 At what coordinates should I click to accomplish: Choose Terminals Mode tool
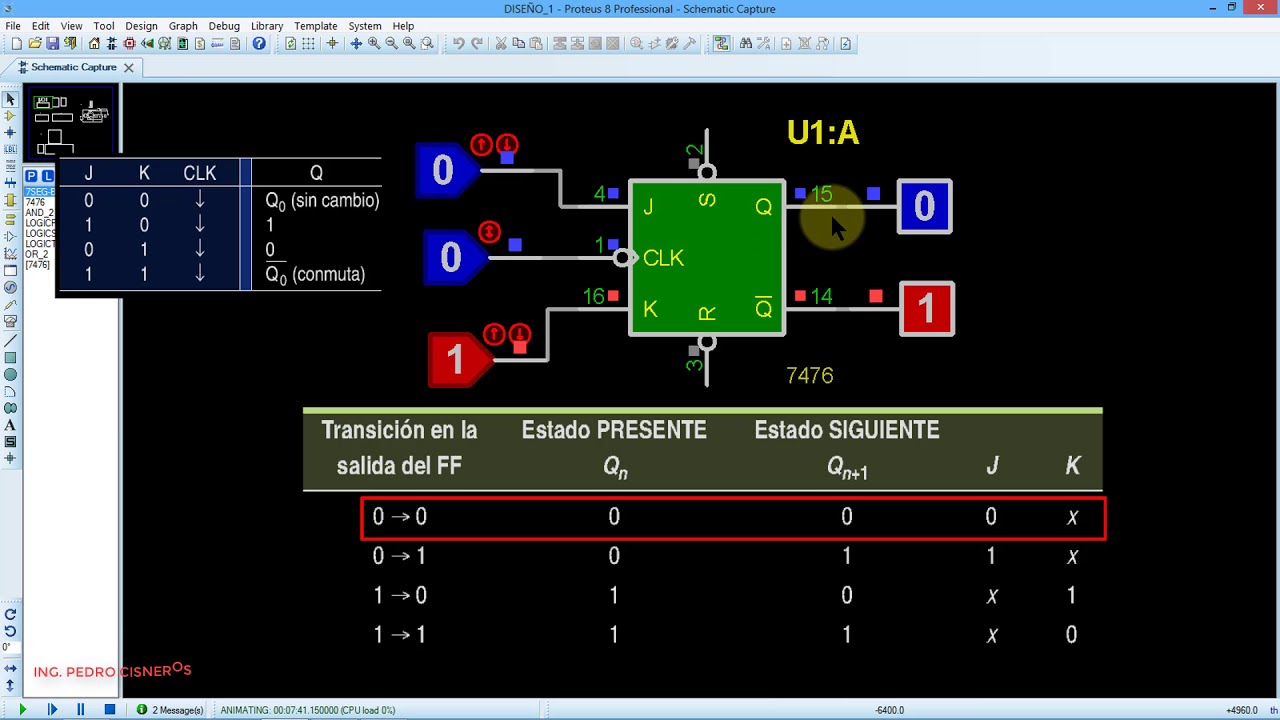click(x=10, y=217)
